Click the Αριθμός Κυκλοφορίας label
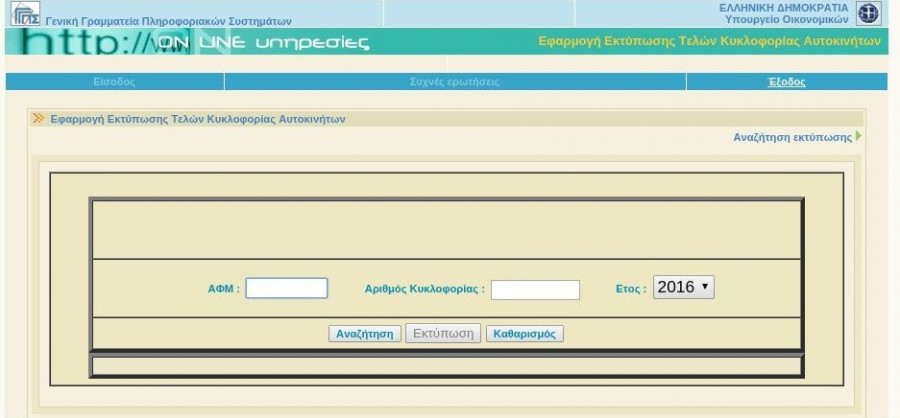This screenshot has height=418, width=900. (424, 289)
